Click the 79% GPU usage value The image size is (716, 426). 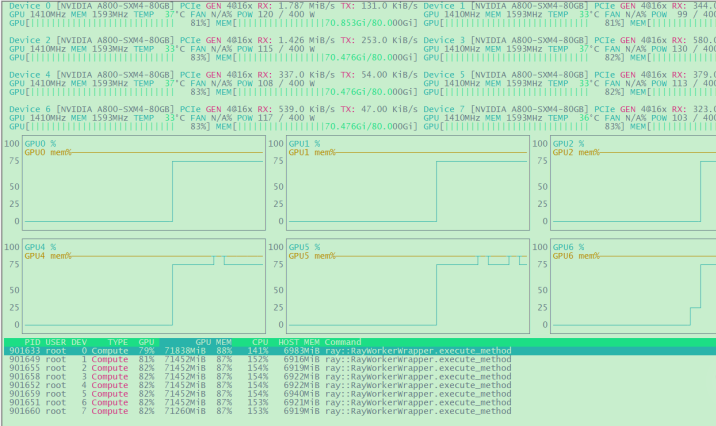click(x=147, y=351)
